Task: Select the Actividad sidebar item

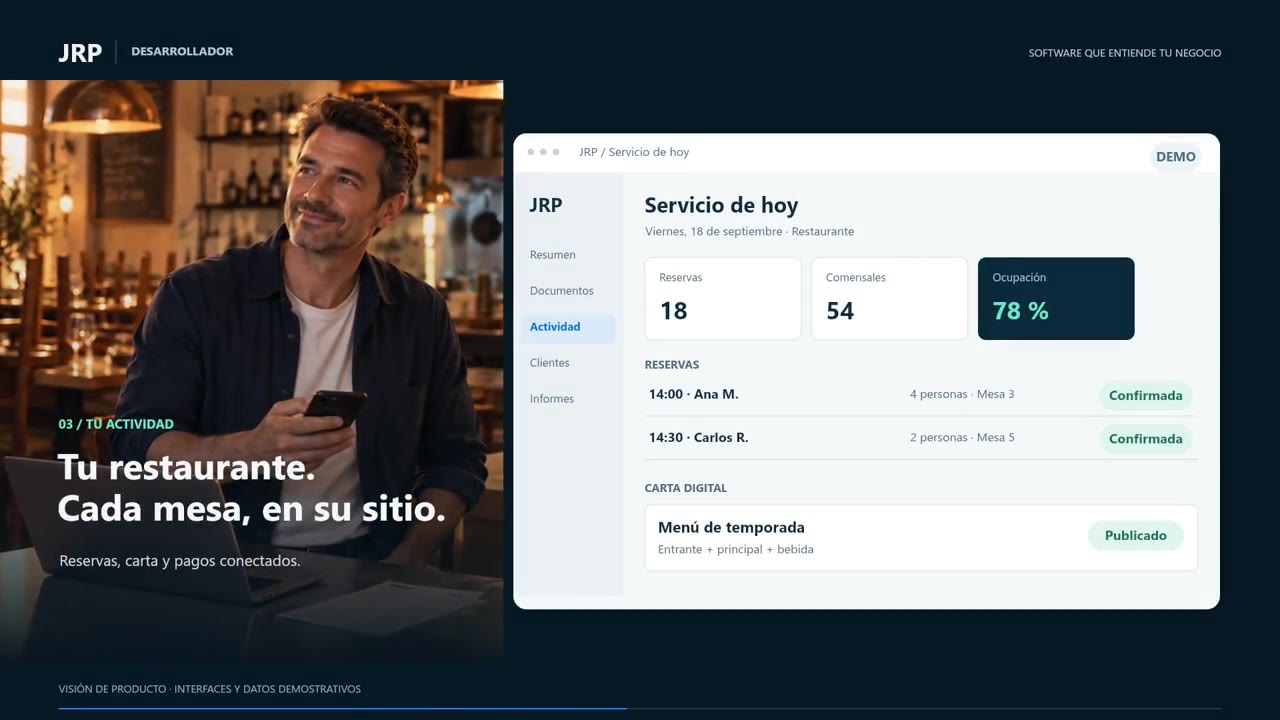Action: click(568, 327)
